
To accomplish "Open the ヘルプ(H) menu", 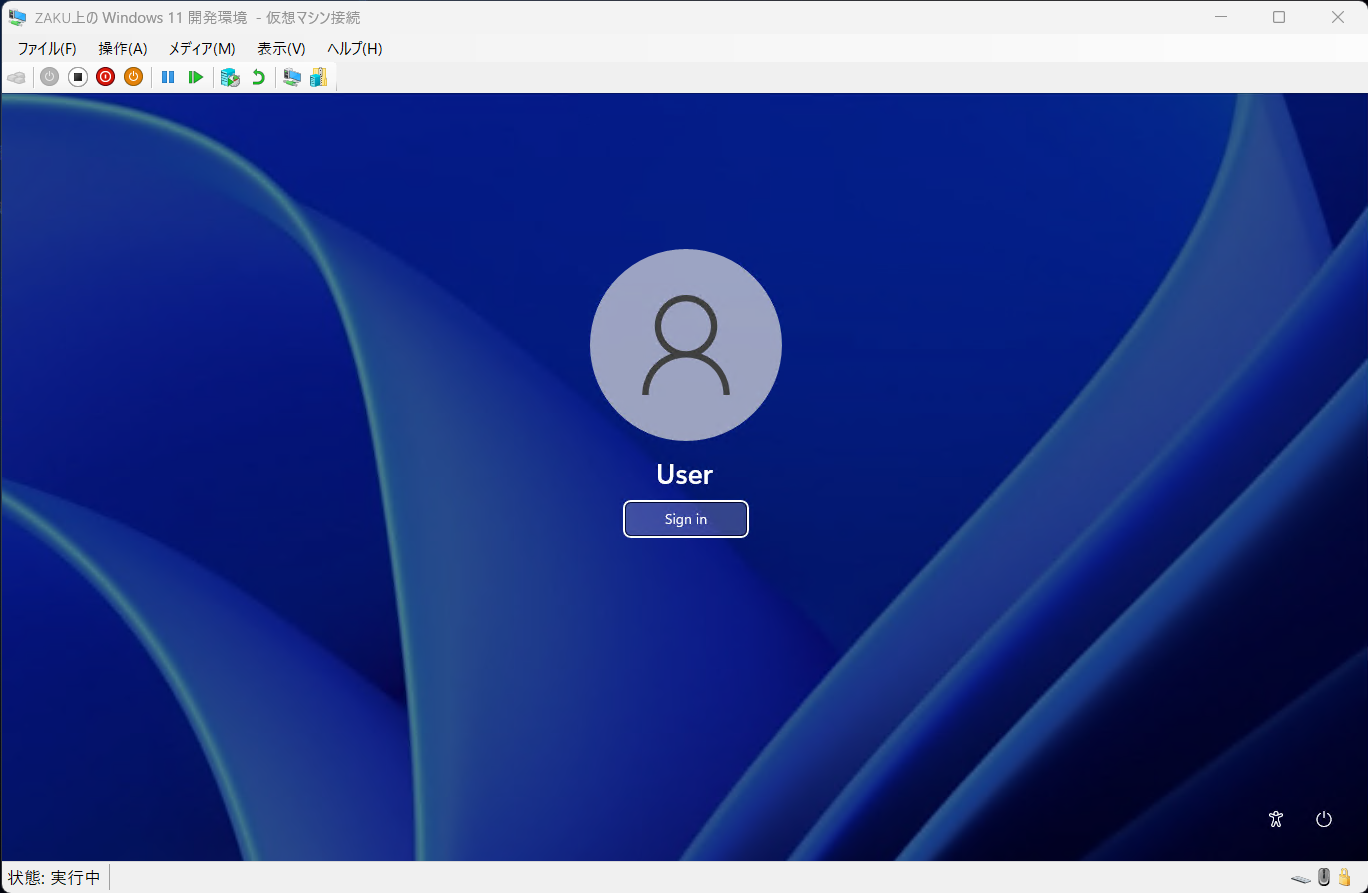I will (x=353, y=48).
